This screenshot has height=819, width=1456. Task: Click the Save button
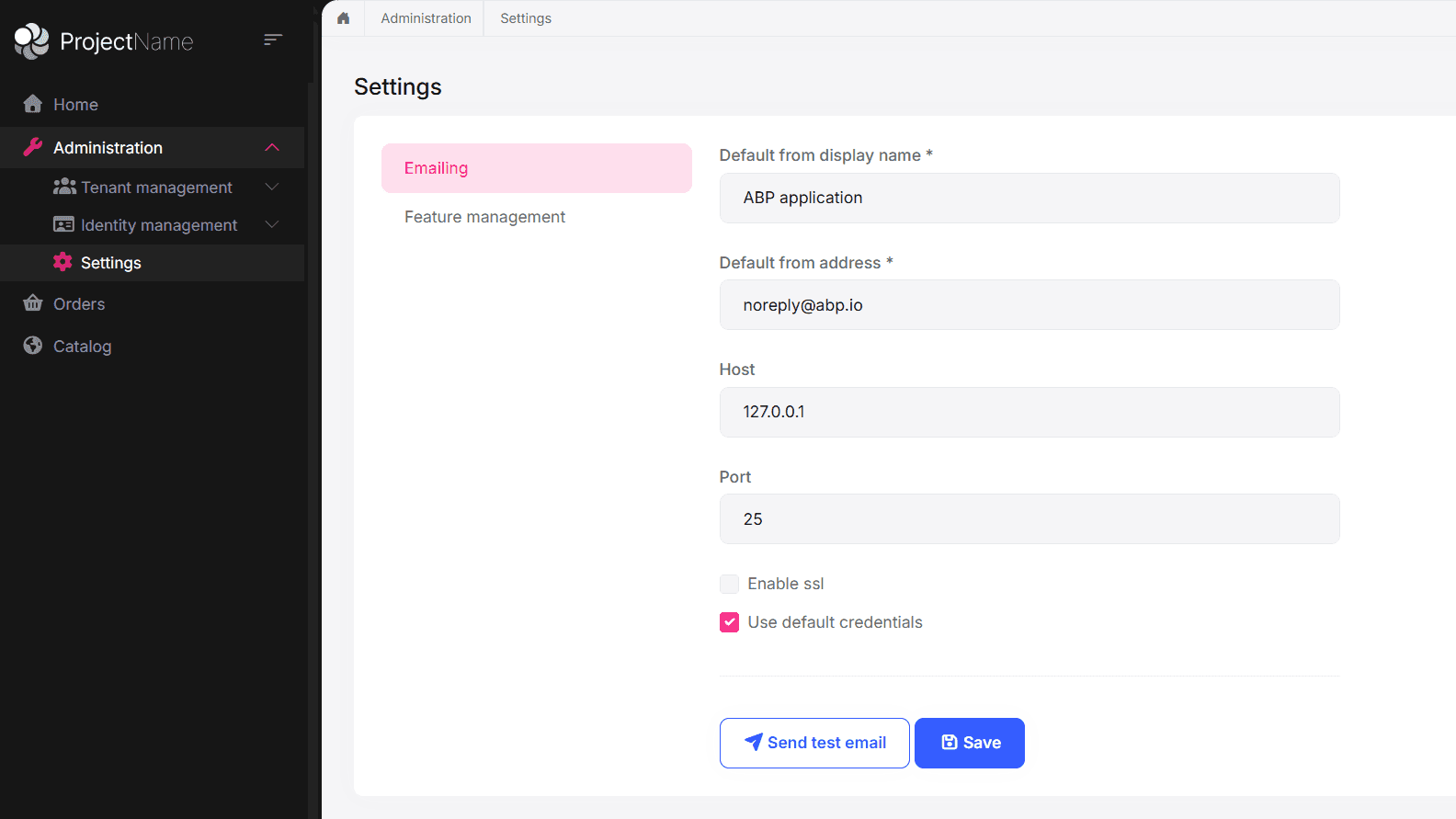click(x=970, y=743)
